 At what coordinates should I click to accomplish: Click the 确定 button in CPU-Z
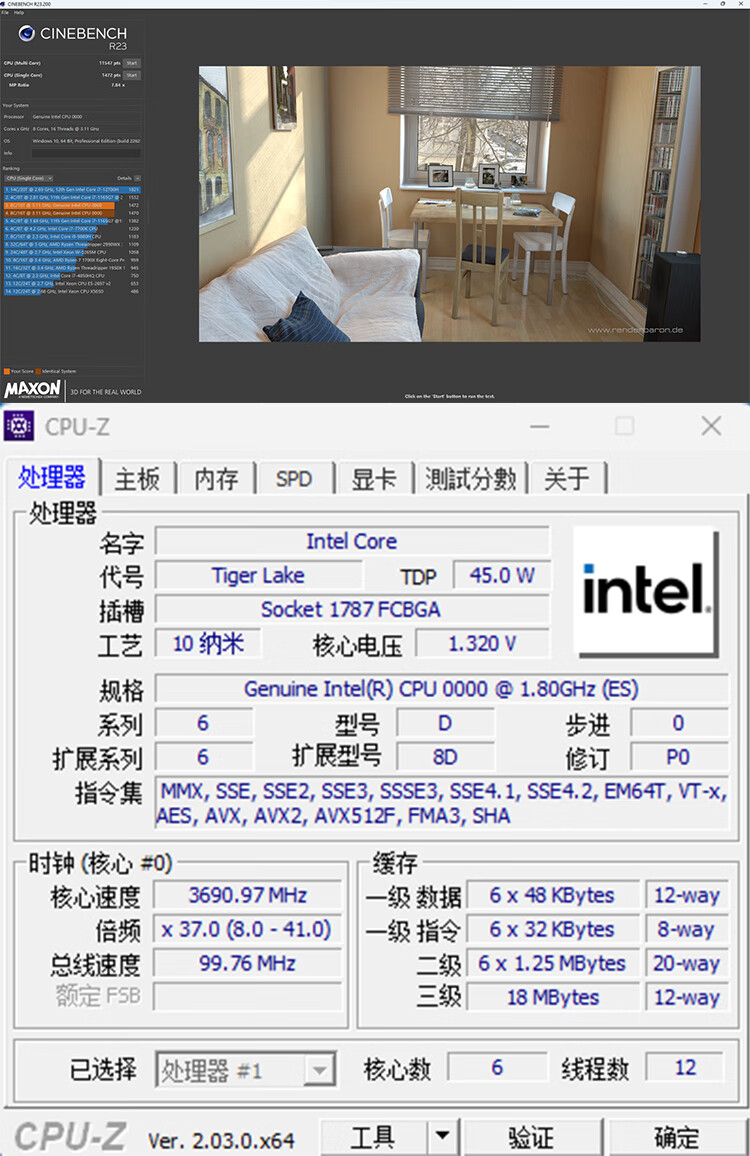677,1138
